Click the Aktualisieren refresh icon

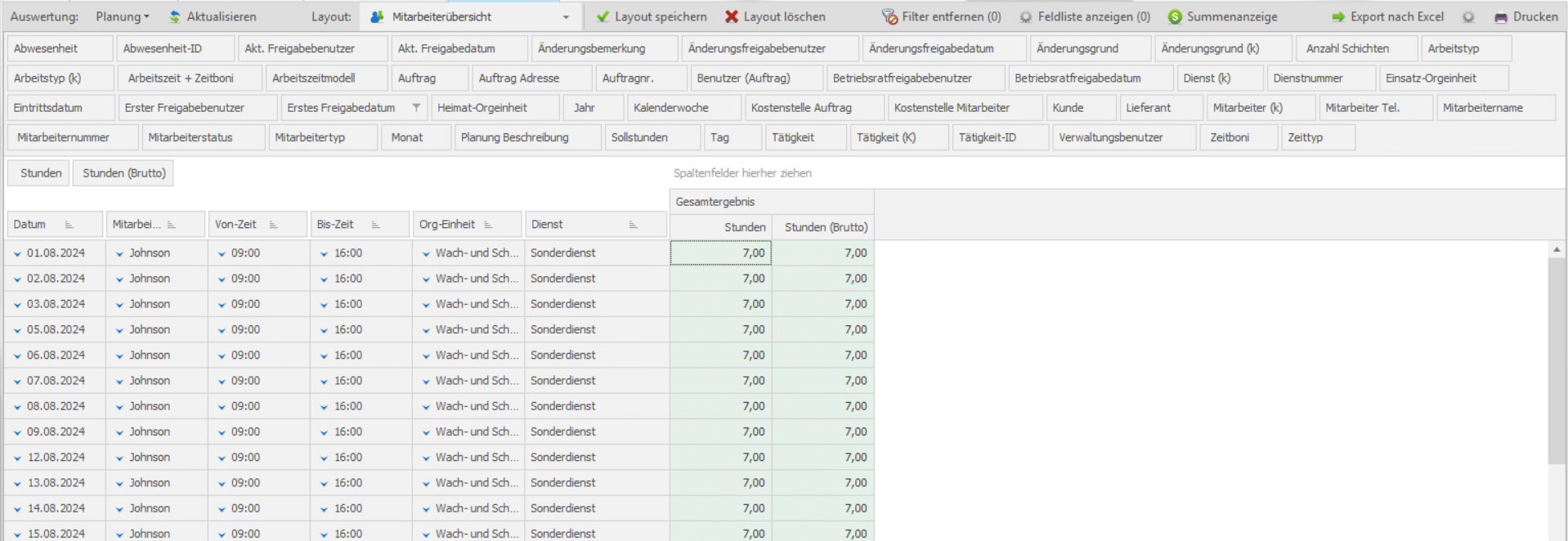tap(175, 16)
